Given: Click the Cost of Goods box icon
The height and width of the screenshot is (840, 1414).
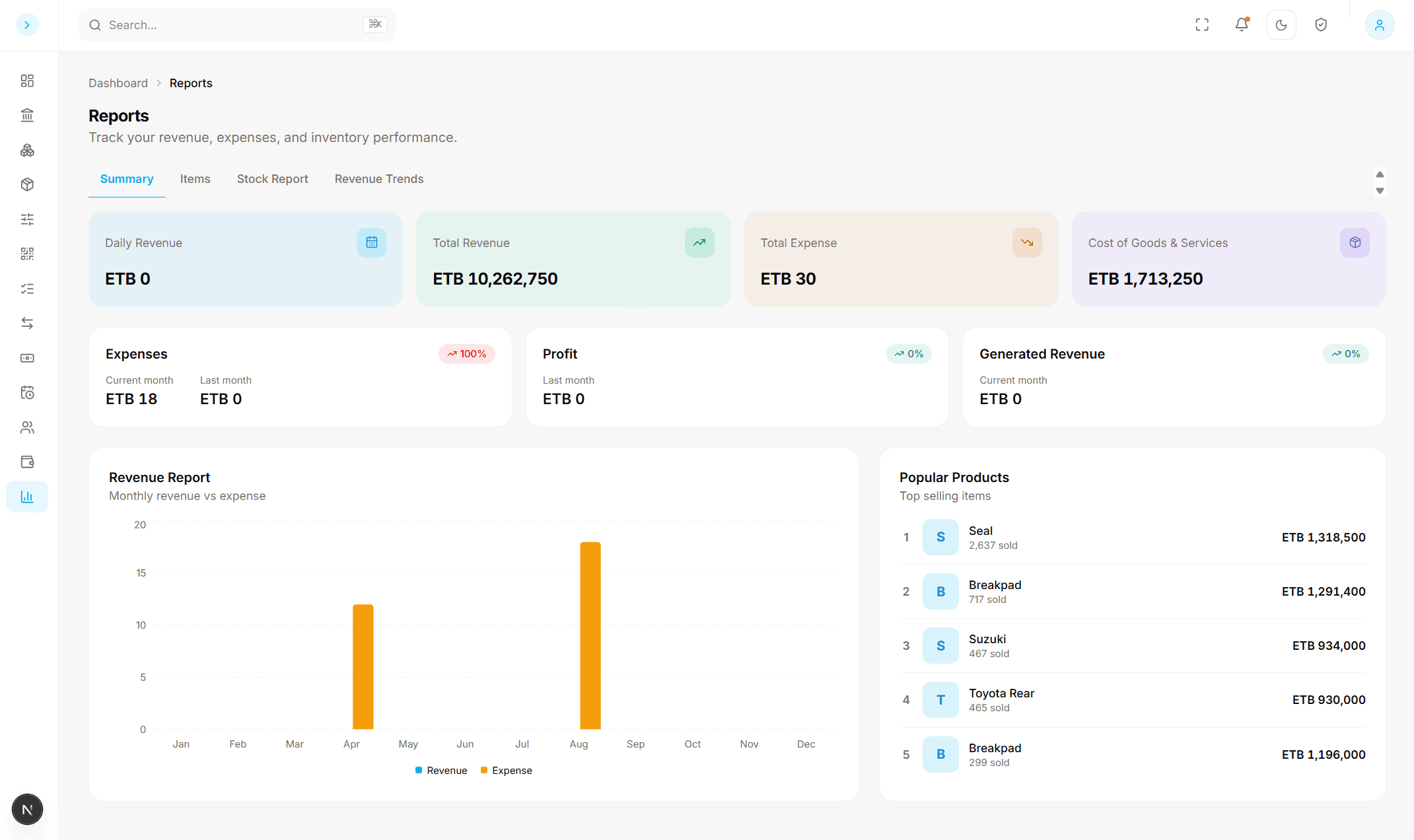Looking at the screenshot, I should [x=1355, y=242].
